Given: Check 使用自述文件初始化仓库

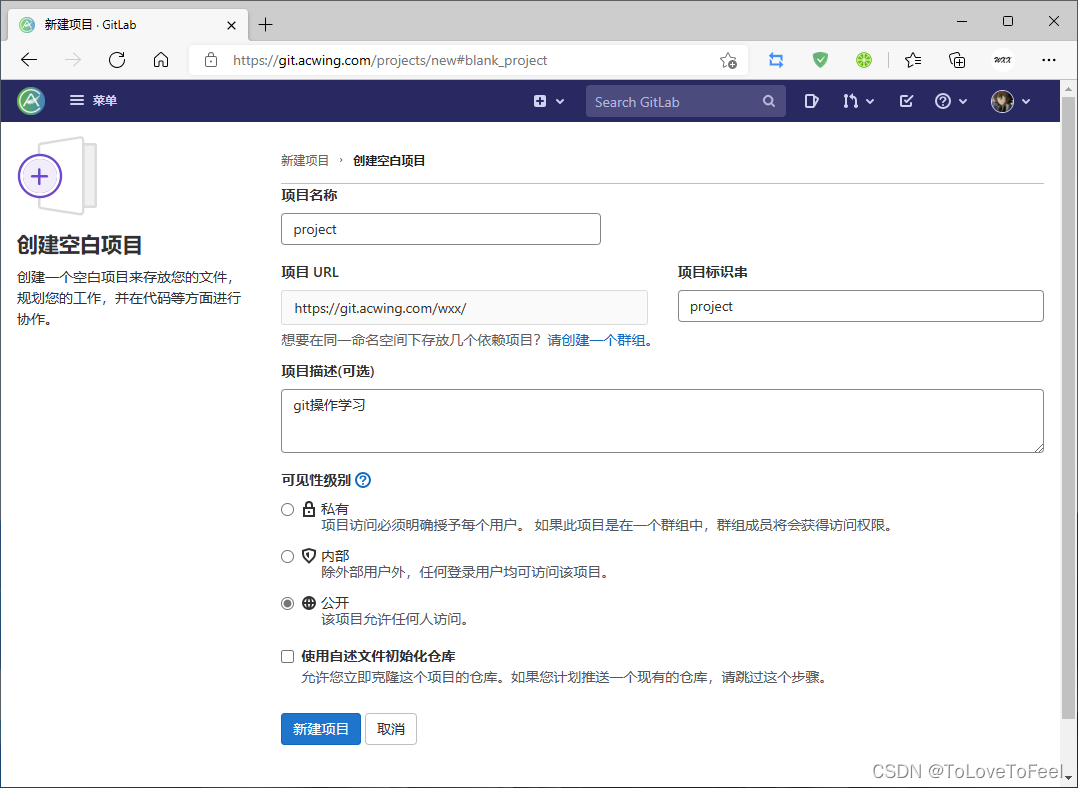Looking at the screenshot, I should [x=287, y=656].
